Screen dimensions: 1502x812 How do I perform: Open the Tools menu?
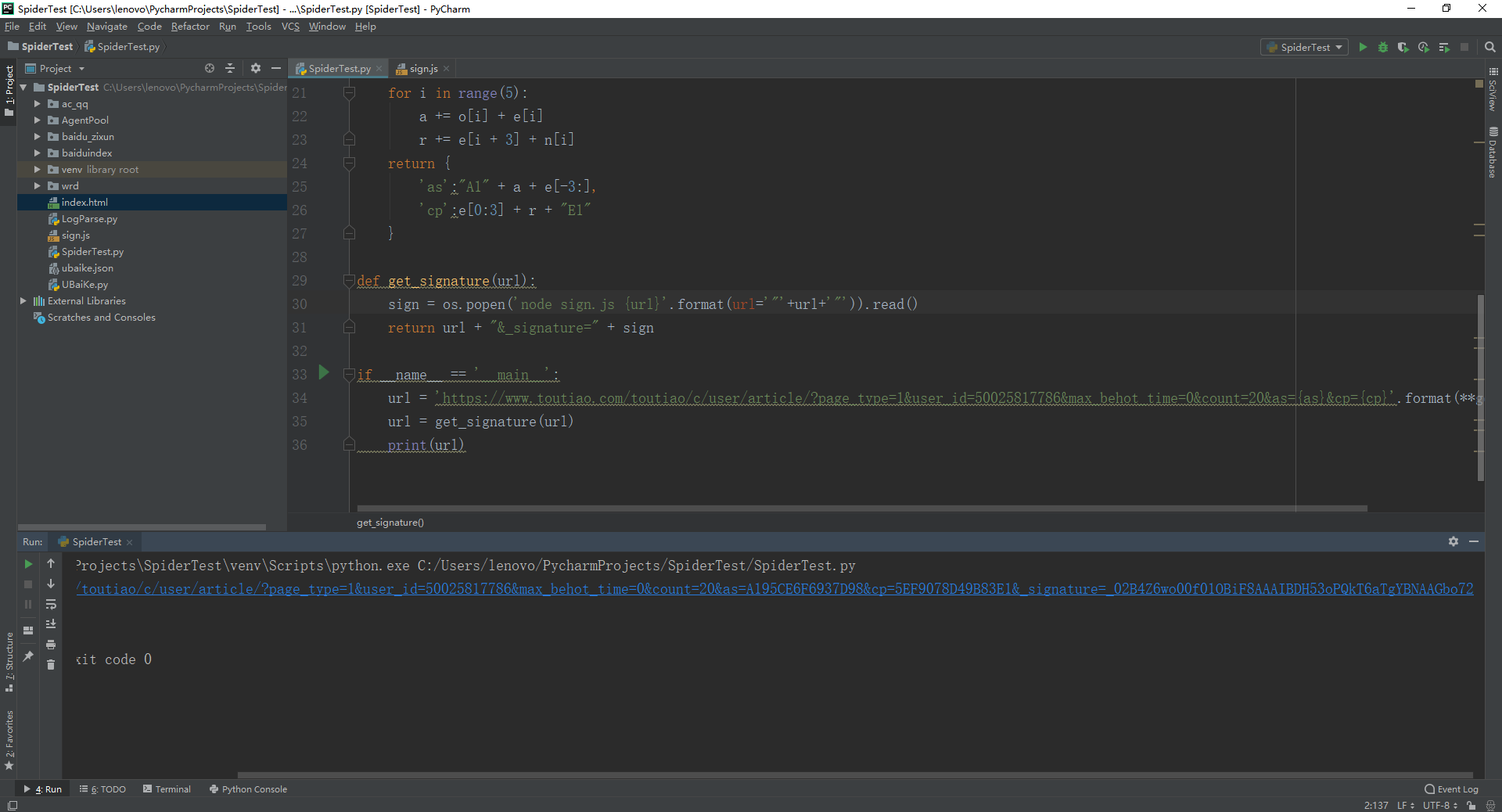pyautogui.click(x=258, y=27)
